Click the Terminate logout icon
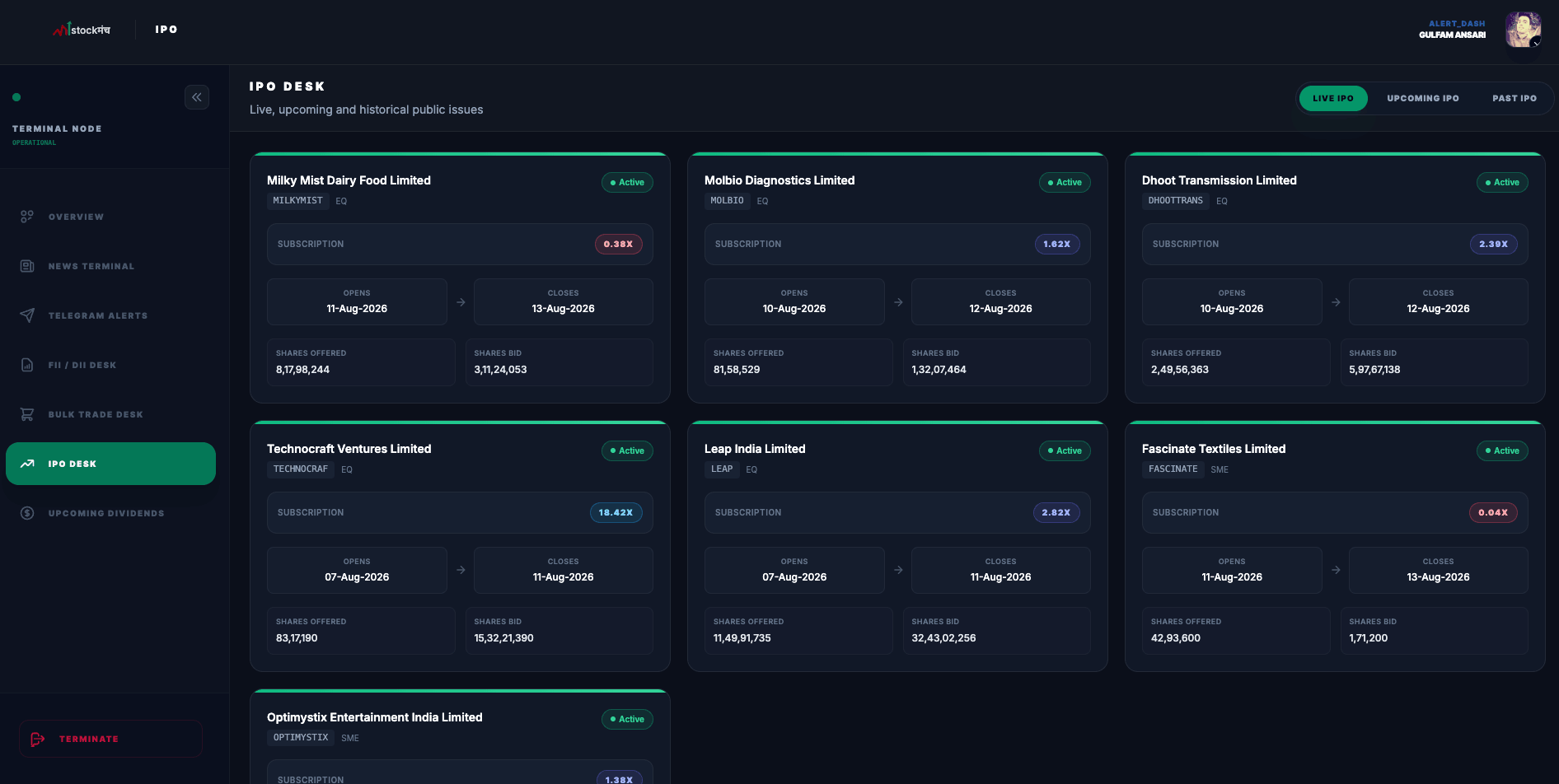 38,739
